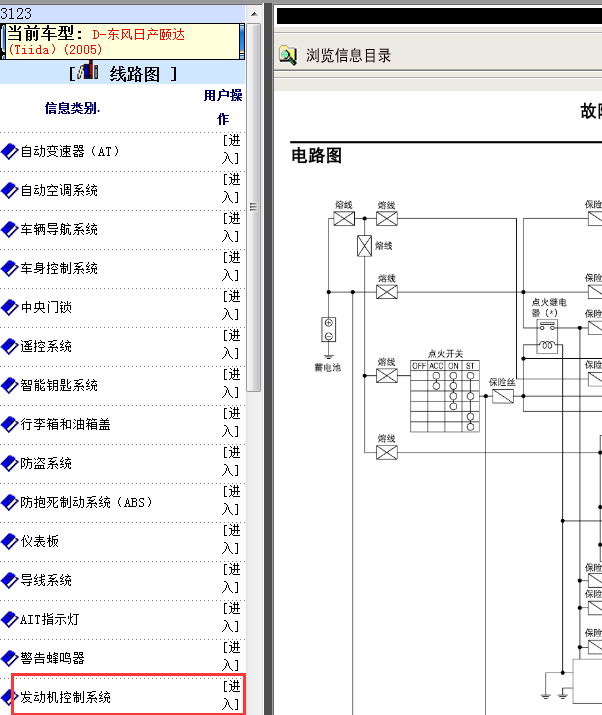Click the left panel vertical scrollbar thumb
The height and width of the screenshot is (715, 602).
tap(254, 207)
